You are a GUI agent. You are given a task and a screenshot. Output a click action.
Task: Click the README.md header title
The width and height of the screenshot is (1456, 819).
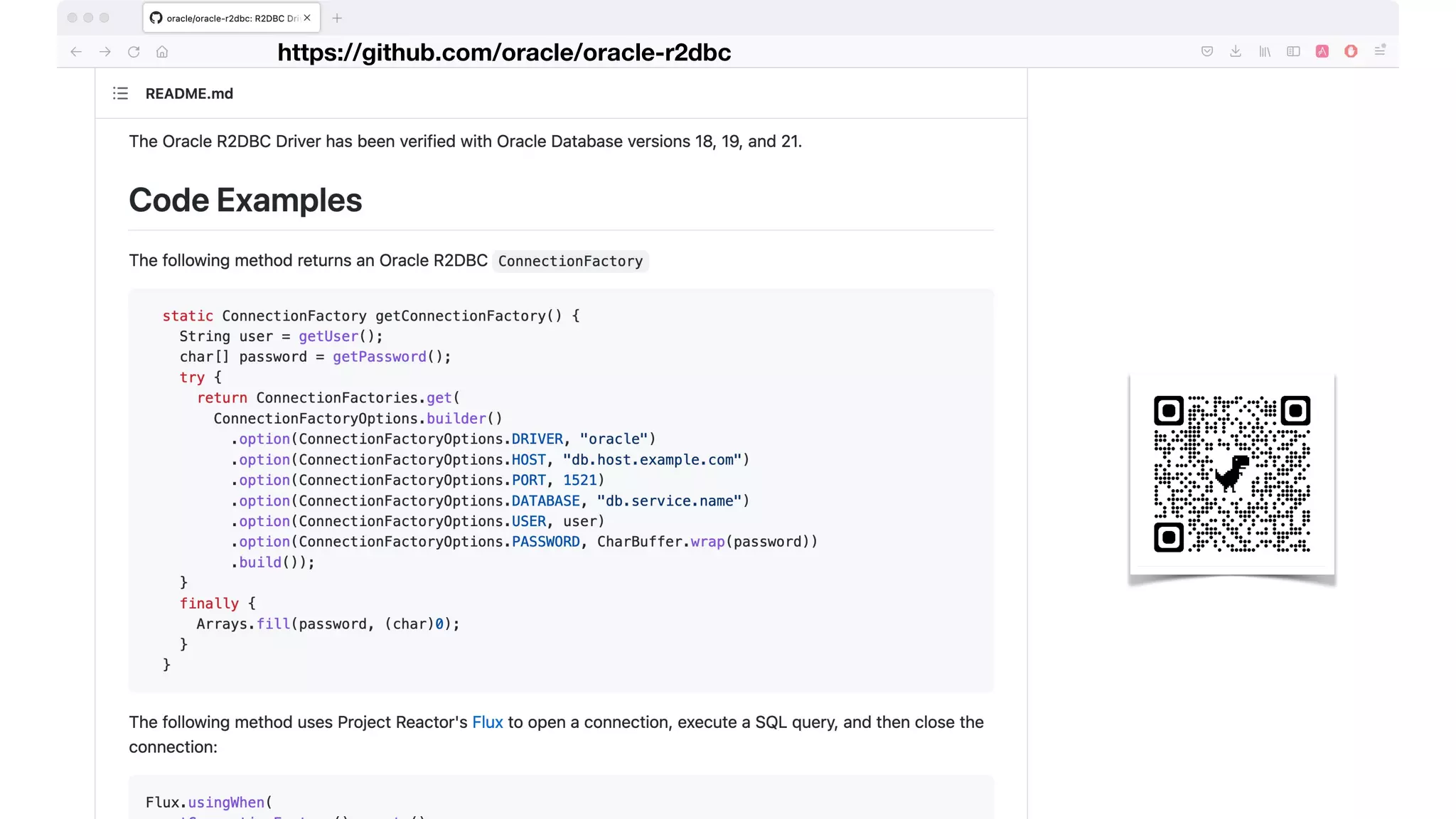click(x=189, y=94)
